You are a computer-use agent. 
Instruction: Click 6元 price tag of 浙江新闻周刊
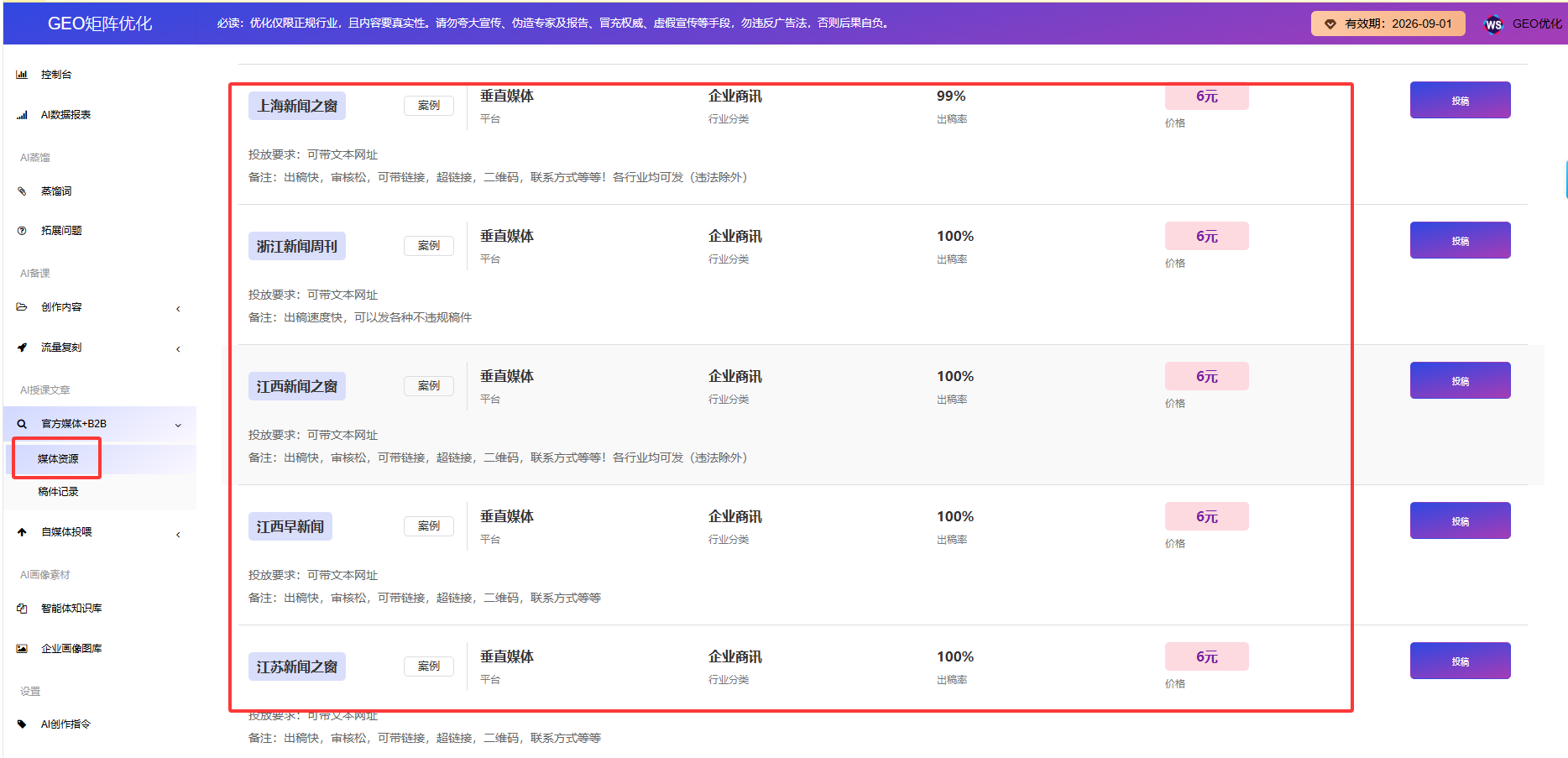tap(1207, 236)
